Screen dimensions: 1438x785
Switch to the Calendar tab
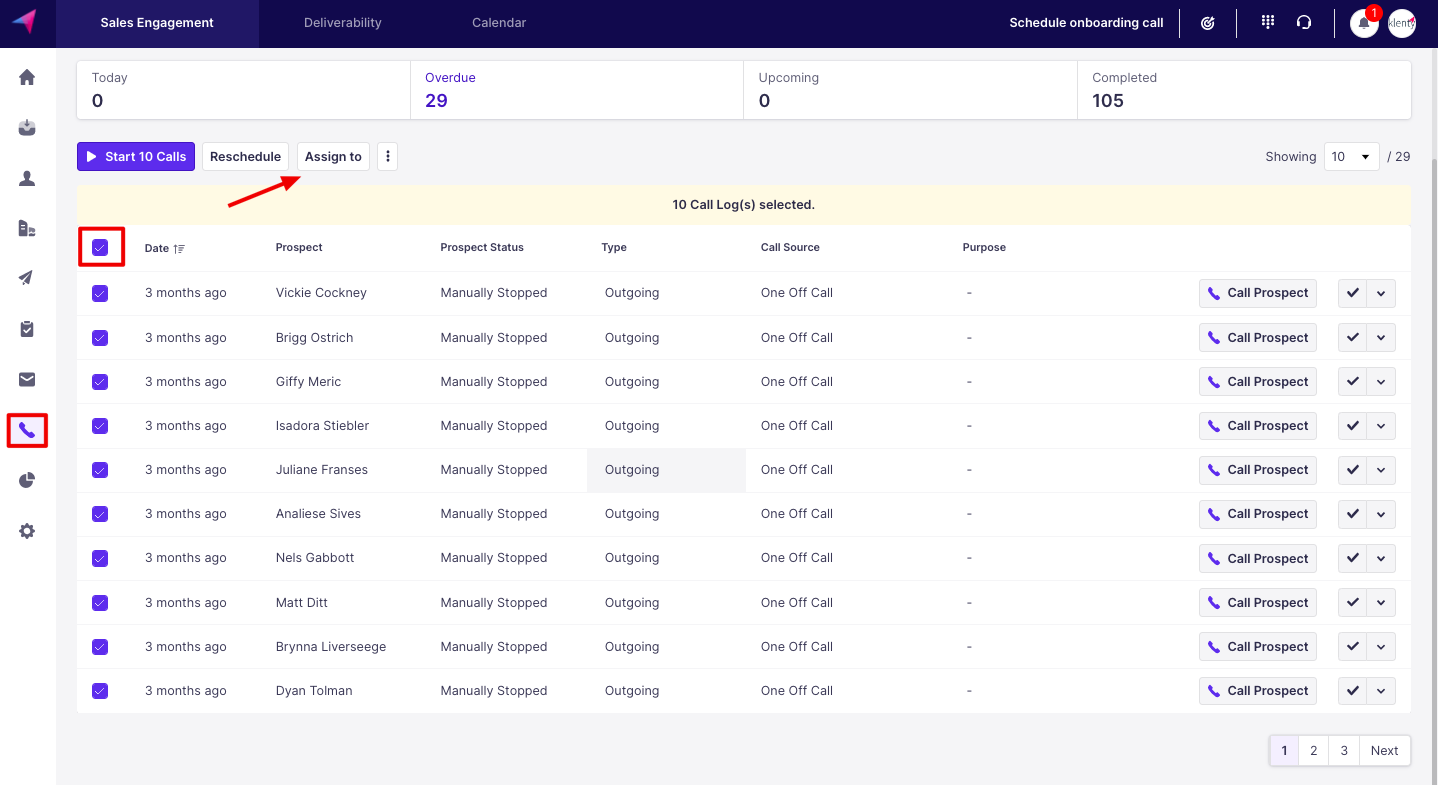coord(499,23)
